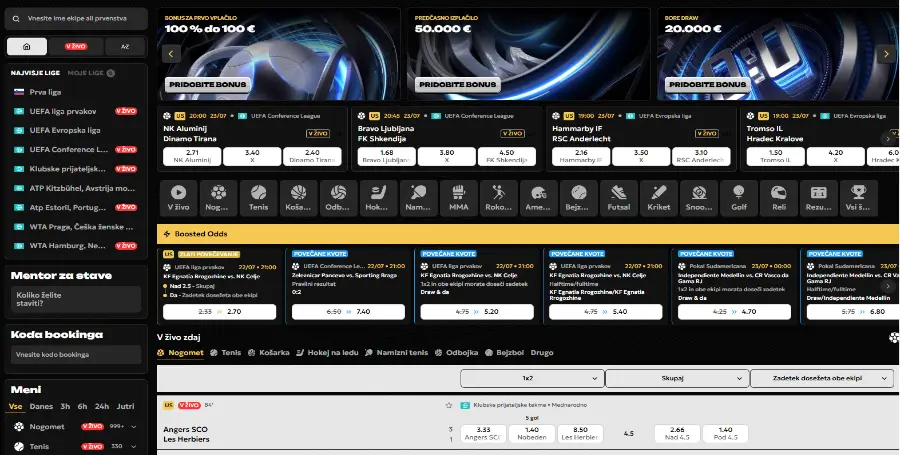Screen dimensions: 900x455
Task: Select the Snooker sport tile
Action: click(x=699, y=198)
